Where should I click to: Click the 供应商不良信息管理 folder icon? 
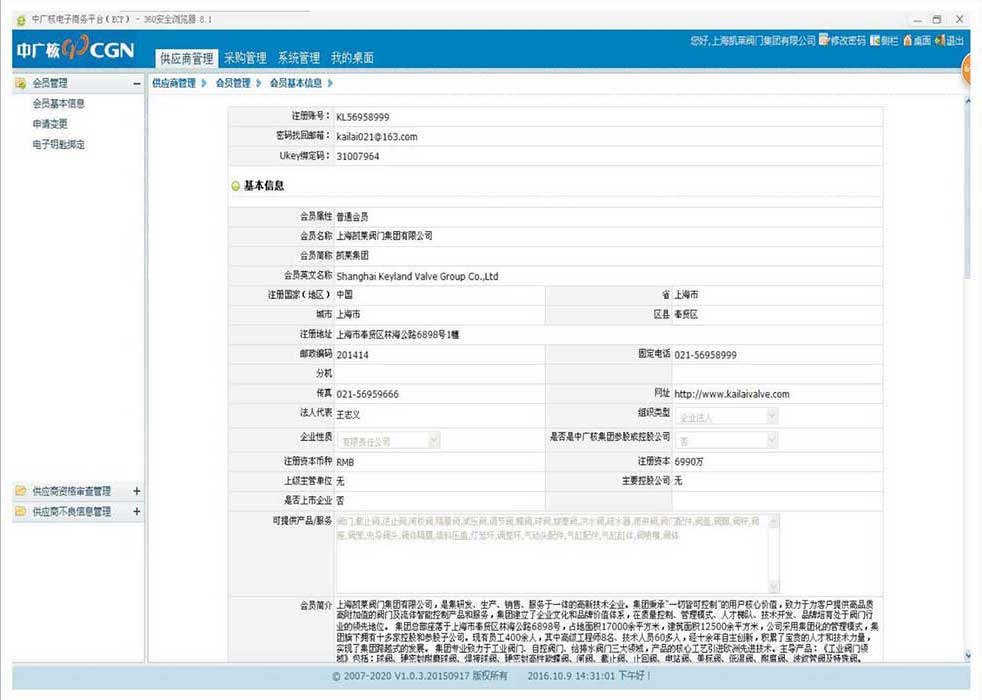click(x=21, y=512)
